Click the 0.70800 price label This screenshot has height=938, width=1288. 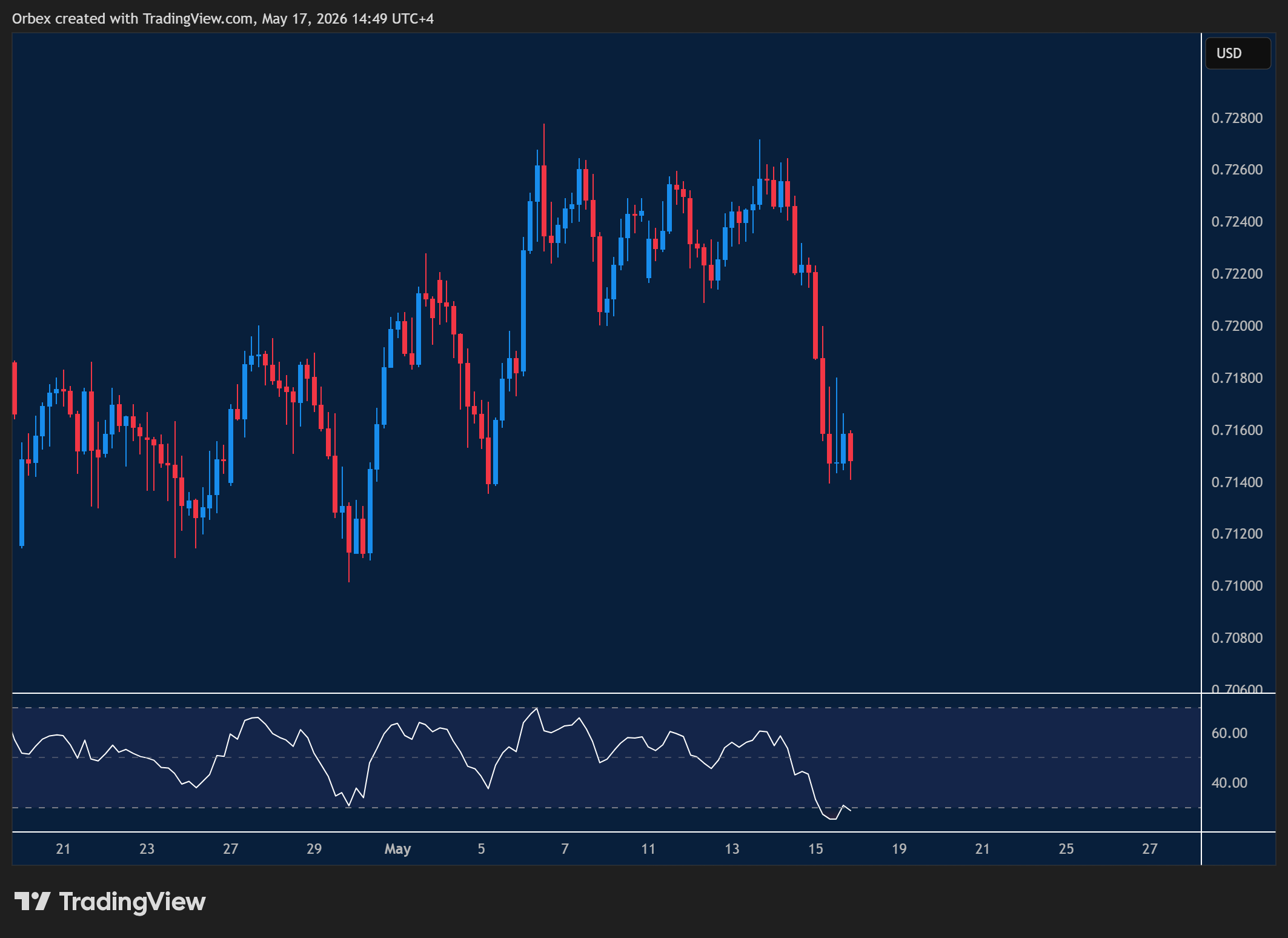click(x=1237, y=638)
